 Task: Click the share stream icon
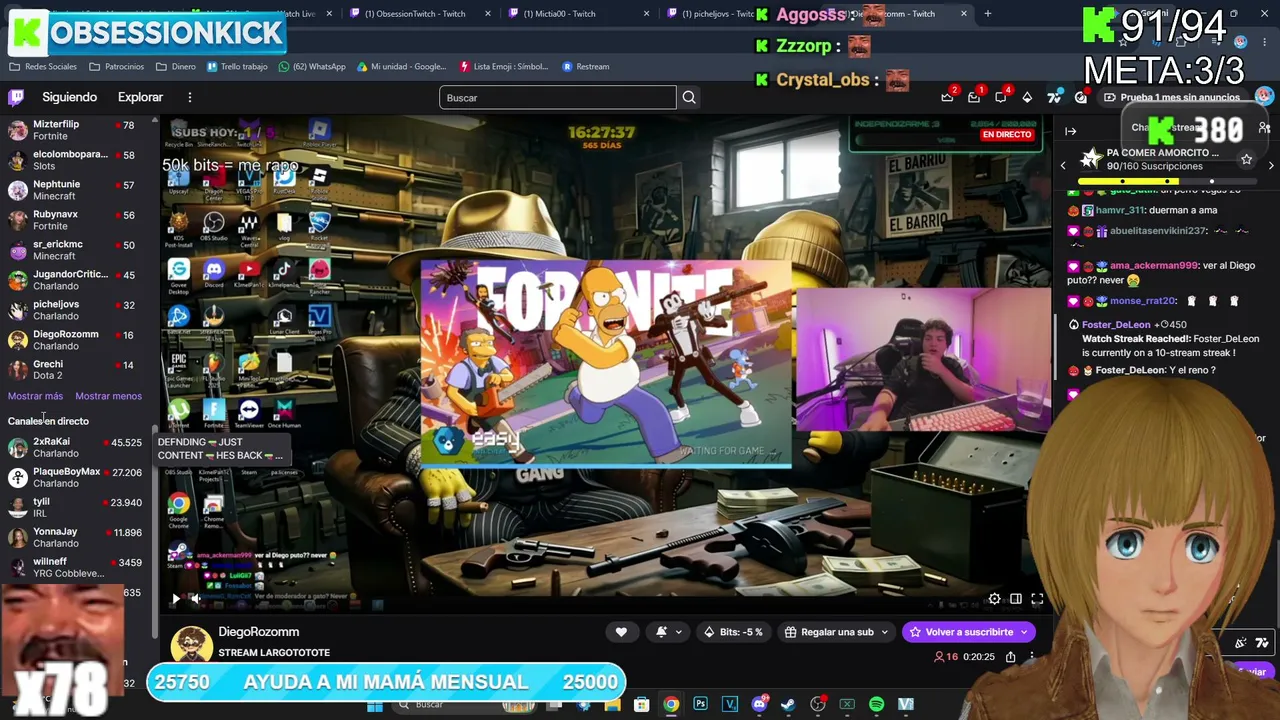[x=1010, y=657]
